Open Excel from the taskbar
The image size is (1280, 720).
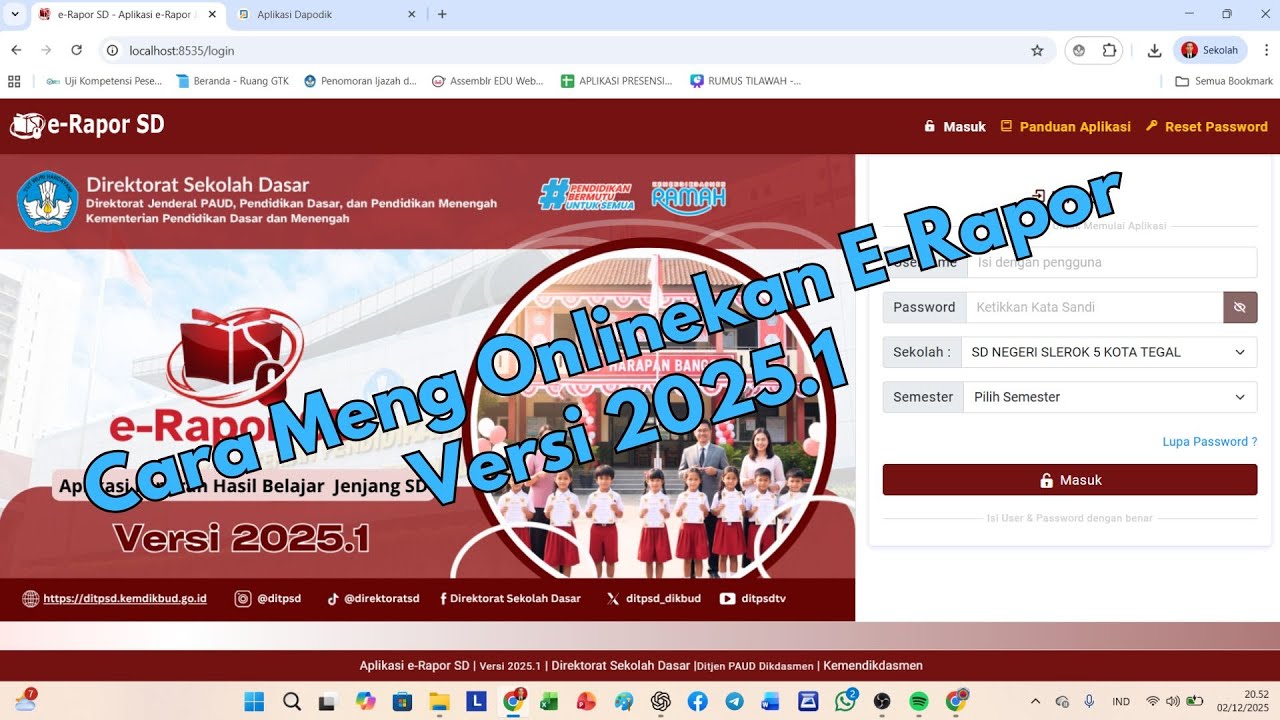[549, 701]
